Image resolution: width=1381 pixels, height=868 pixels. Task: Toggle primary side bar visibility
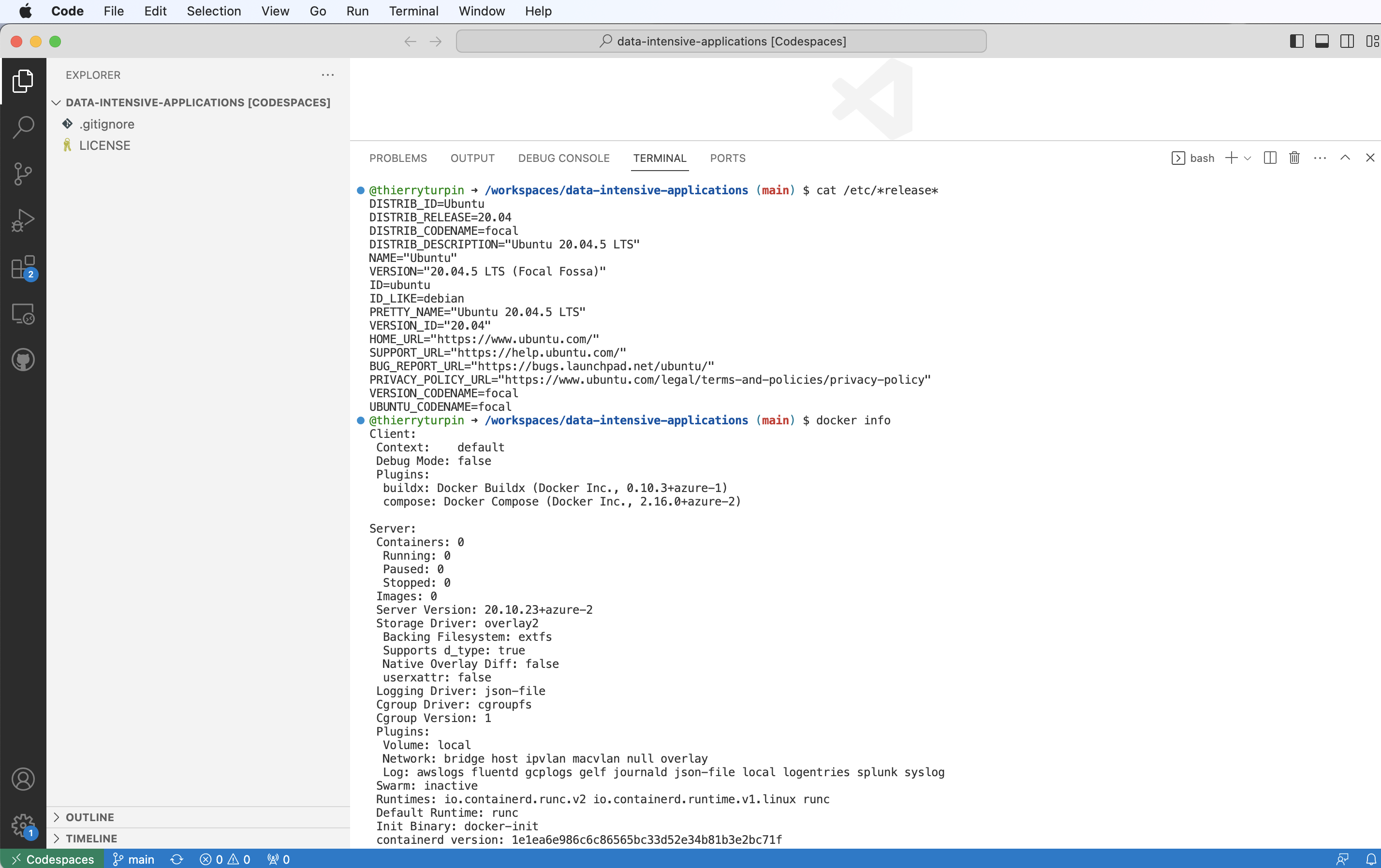click(1296, 41)
